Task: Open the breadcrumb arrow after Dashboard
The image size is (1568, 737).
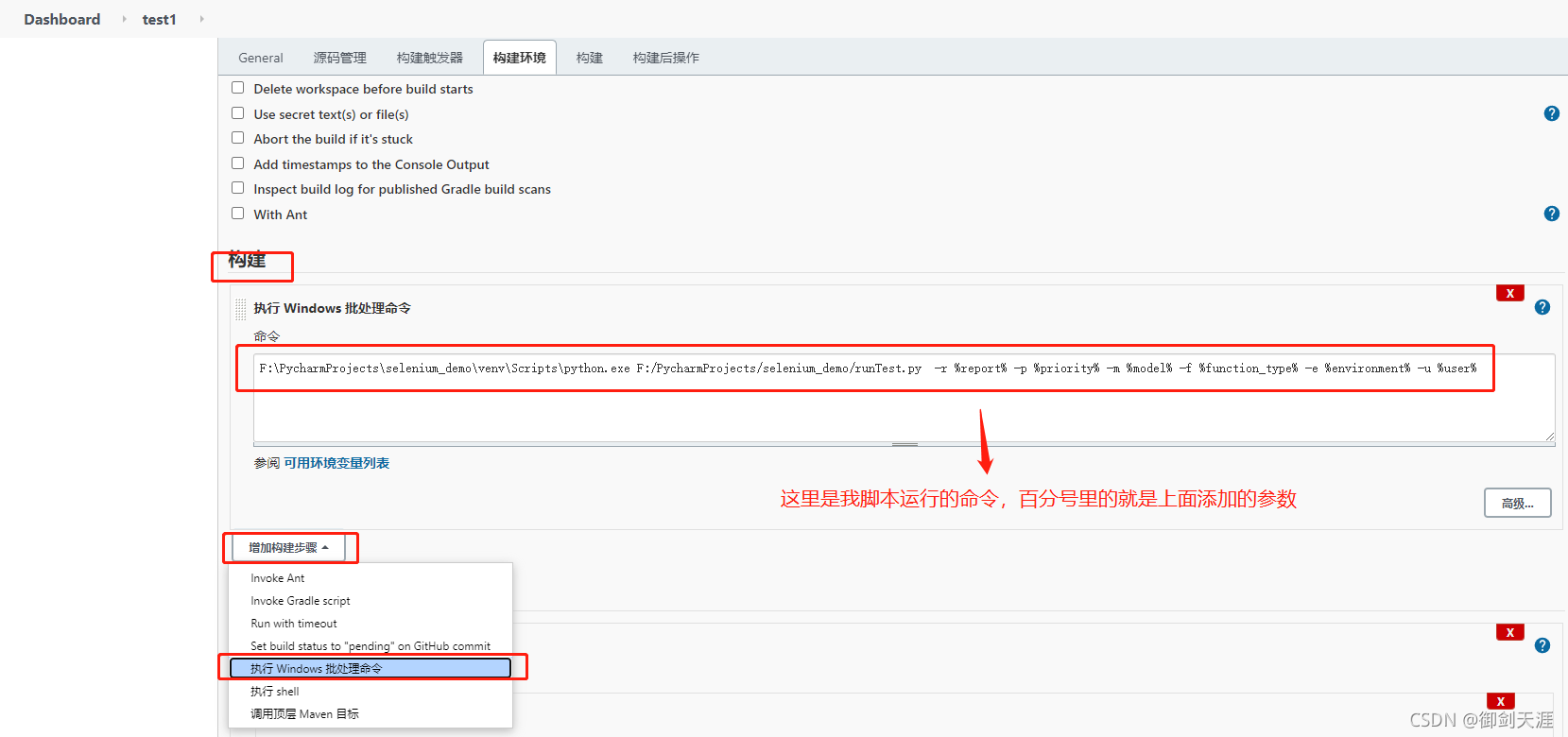Action: pos(124,19)
